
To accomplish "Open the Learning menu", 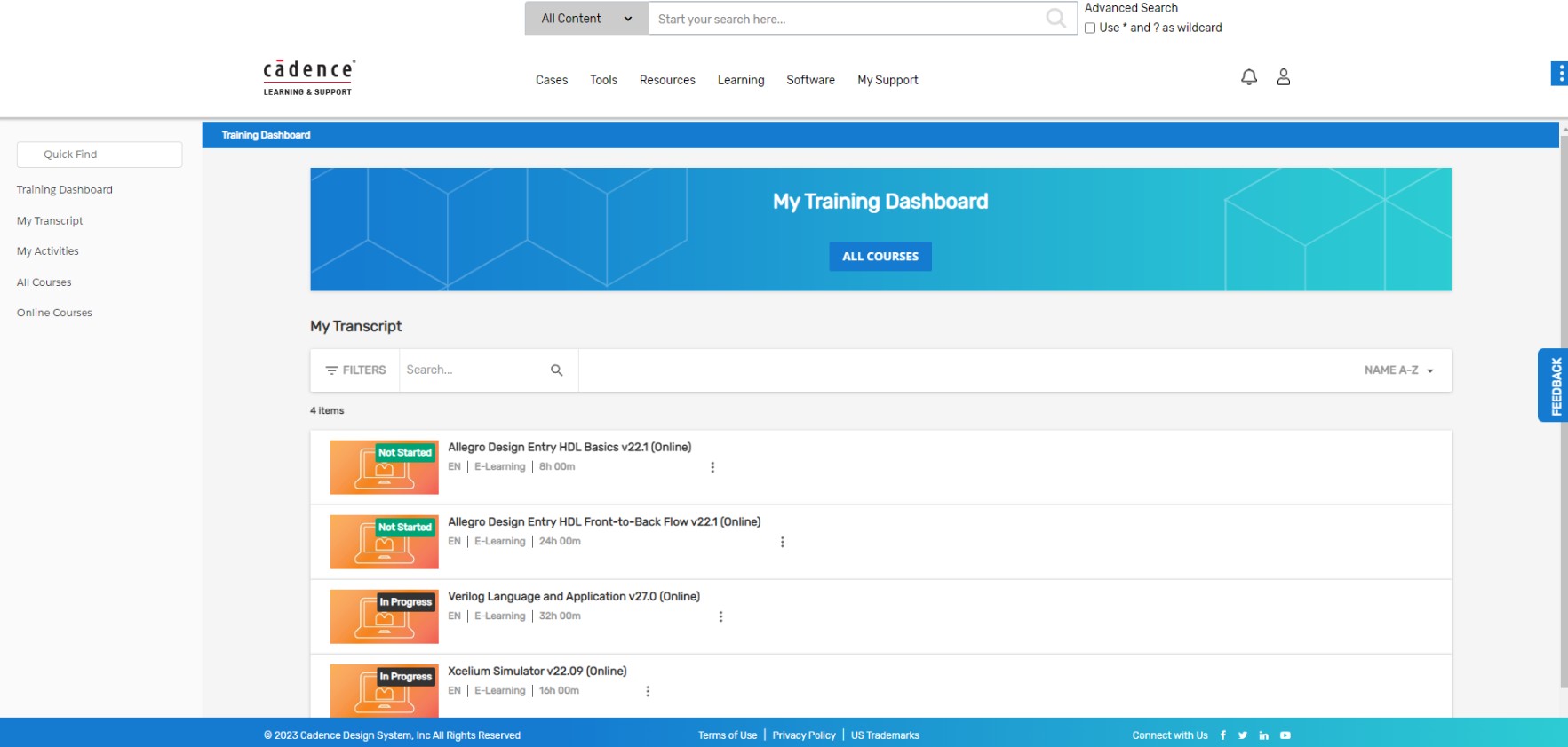I will pos(740,80).
